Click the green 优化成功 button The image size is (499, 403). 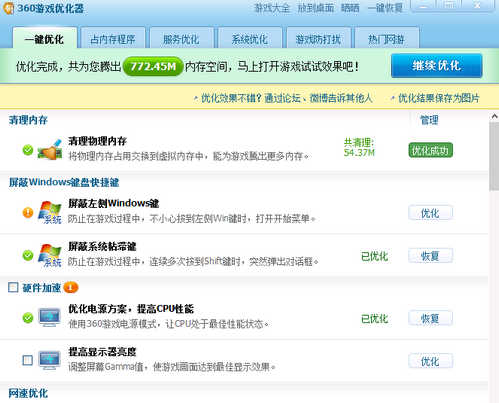(x=431, y=150)
